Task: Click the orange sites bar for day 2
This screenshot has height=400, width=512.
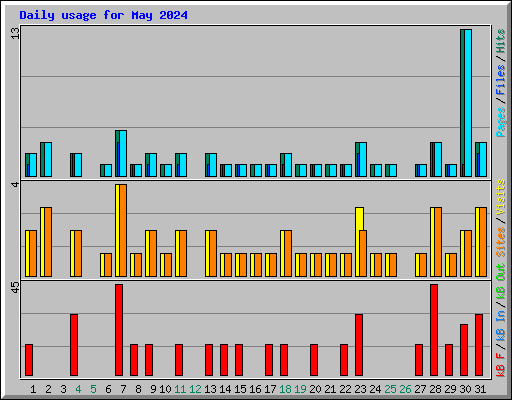Action: (x=48, y=242)
